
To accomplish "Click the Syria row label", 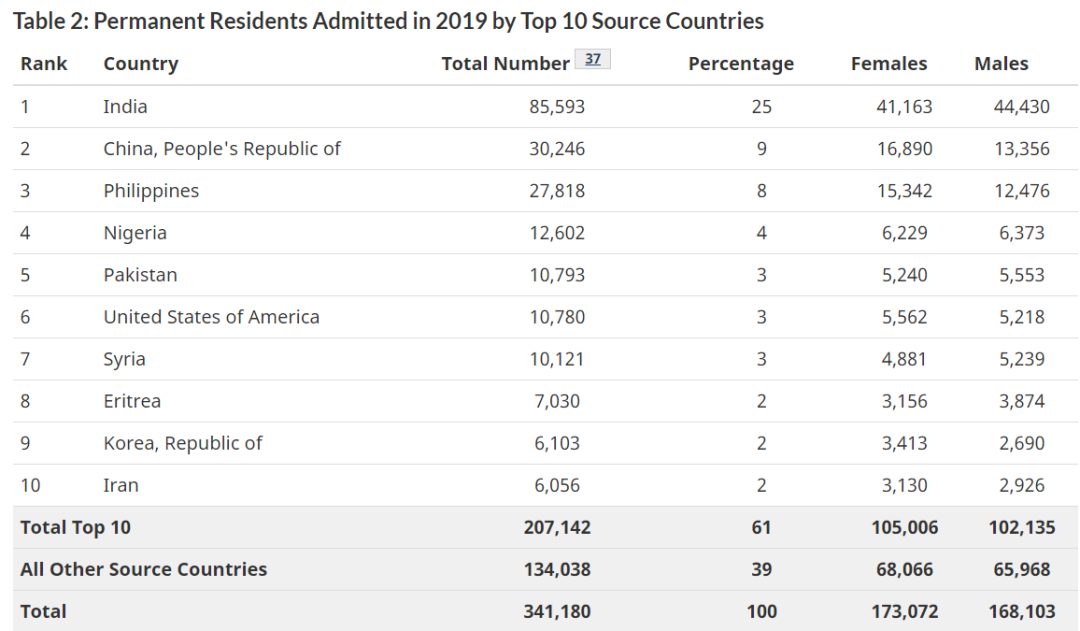I will [124, 359].
